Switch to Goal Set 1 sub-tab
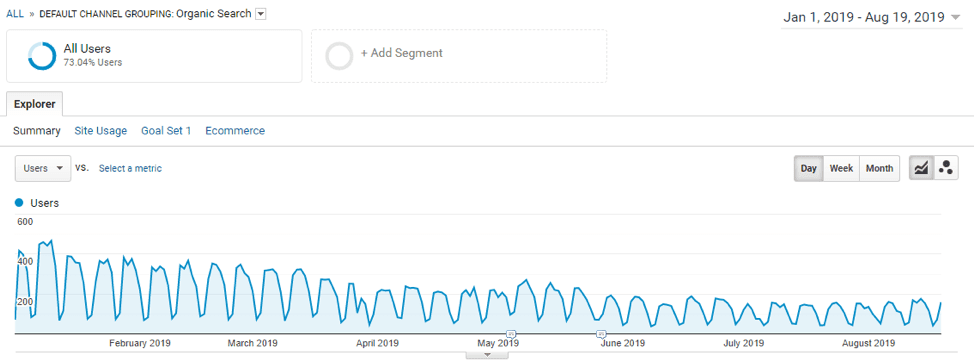 pyautogui.click(x=166, y=131)
